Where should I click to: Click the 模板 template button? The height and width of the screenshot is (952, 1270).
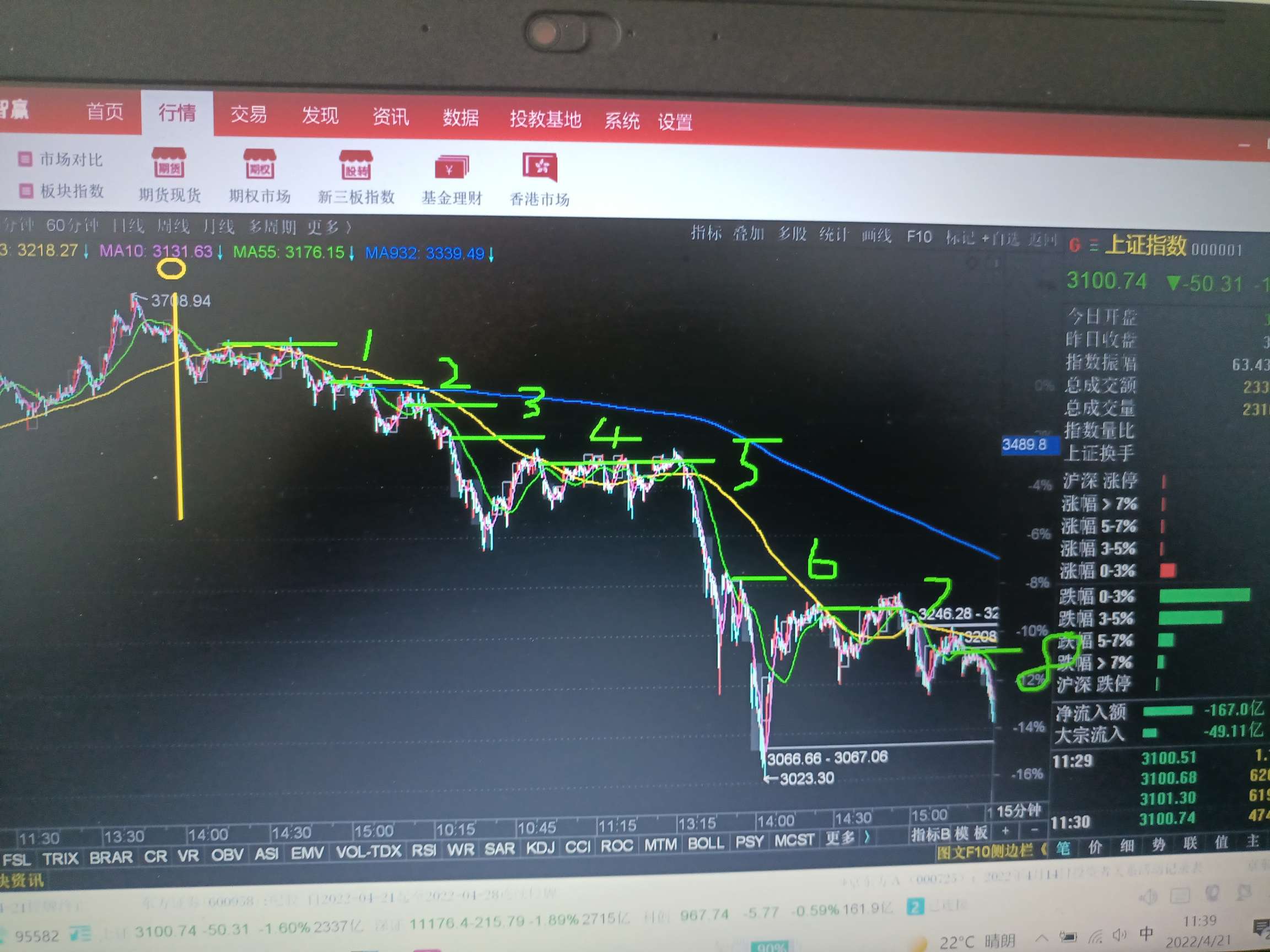(971, 832)
